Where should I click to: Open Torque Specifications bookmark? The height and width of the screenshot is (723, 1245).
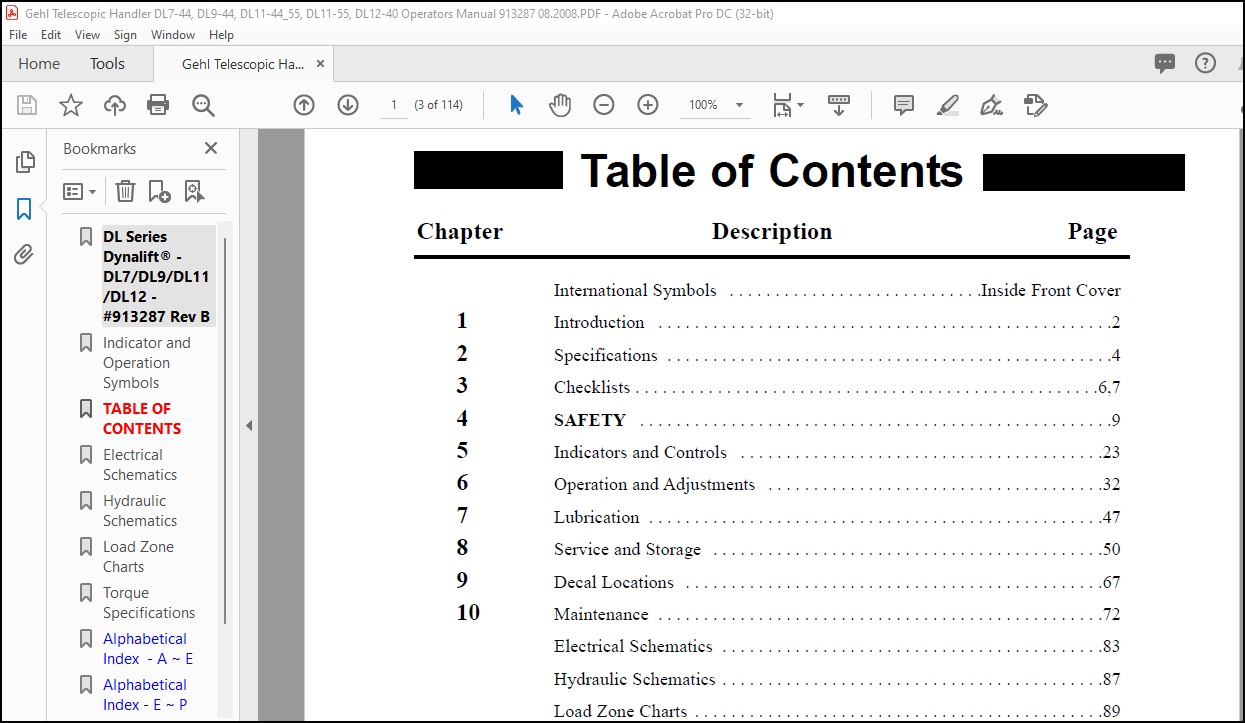coord(149,603)
